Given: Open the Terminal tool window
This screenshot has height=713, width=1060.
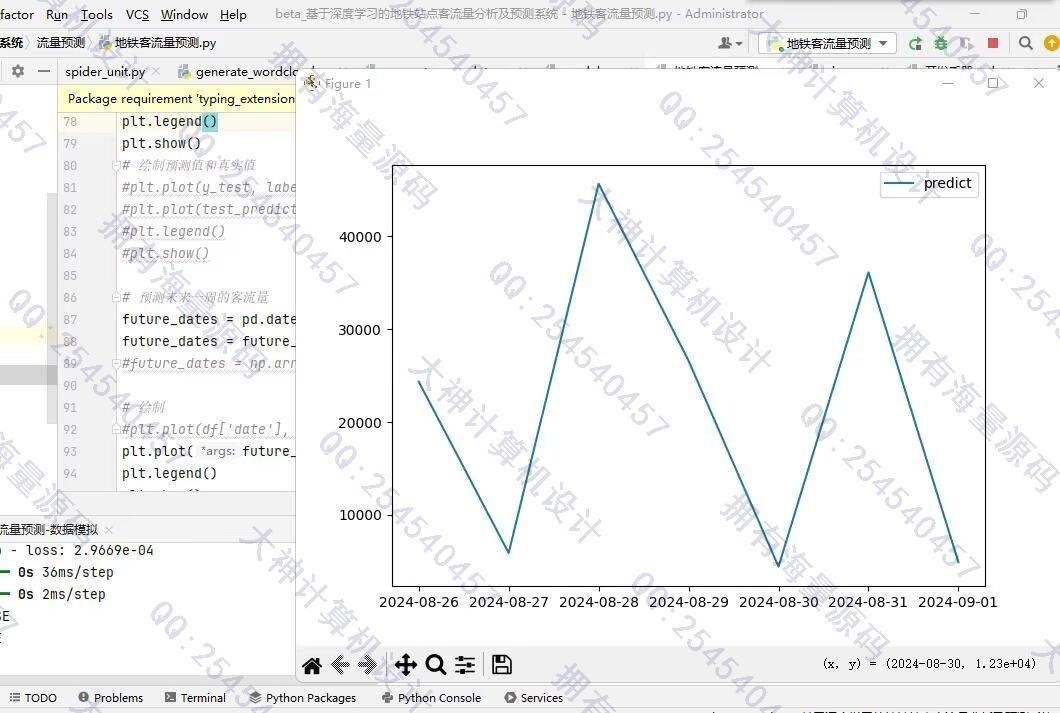Looking at the screenshot, I should tap(195, 697).
